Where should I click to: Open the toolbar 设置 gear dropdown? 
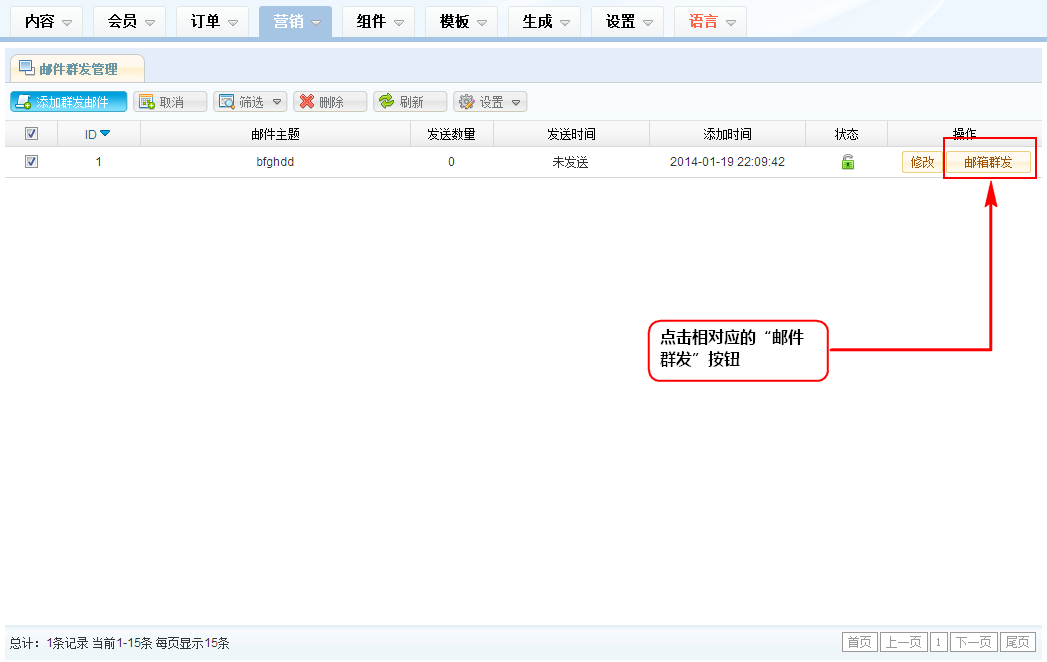[490, 102]
